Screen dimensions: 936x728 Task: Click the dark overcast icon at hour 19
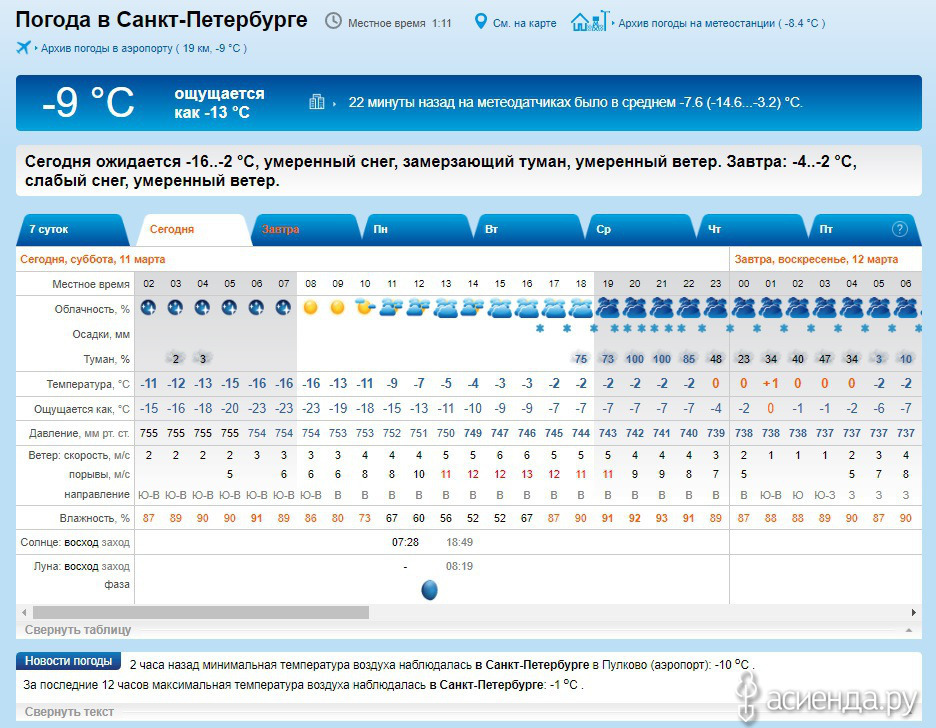(608, 308)
